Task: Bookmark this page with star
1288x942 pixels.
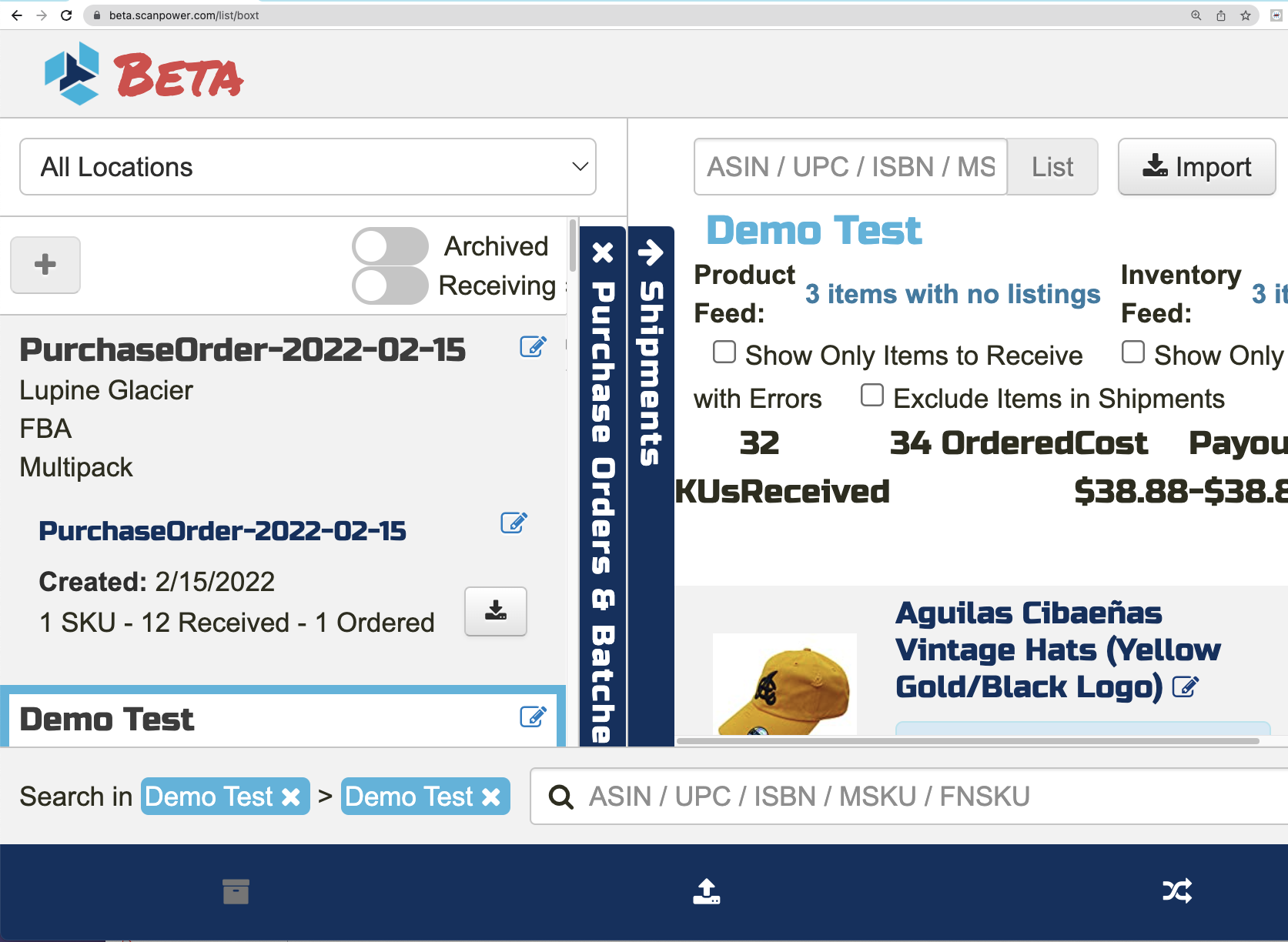Action: click(1246, 15)
